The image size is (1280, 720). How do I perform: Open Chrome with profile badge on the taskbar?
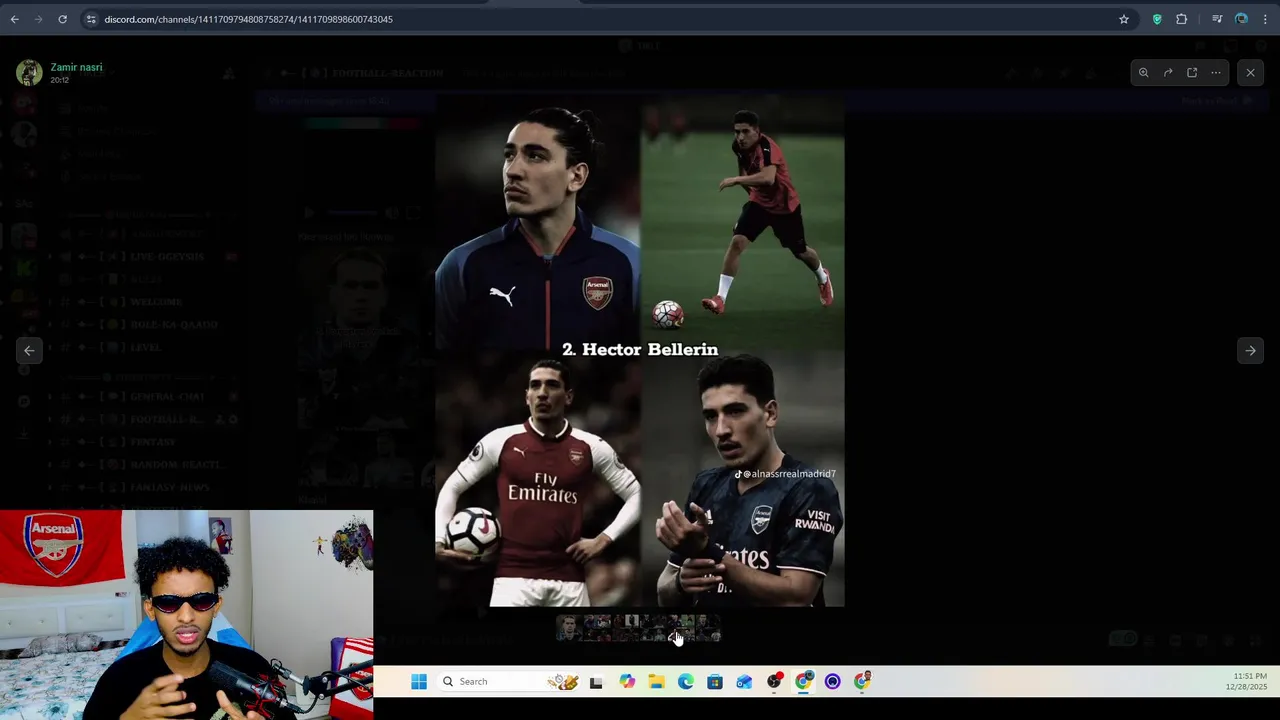(x=862, y=682)
